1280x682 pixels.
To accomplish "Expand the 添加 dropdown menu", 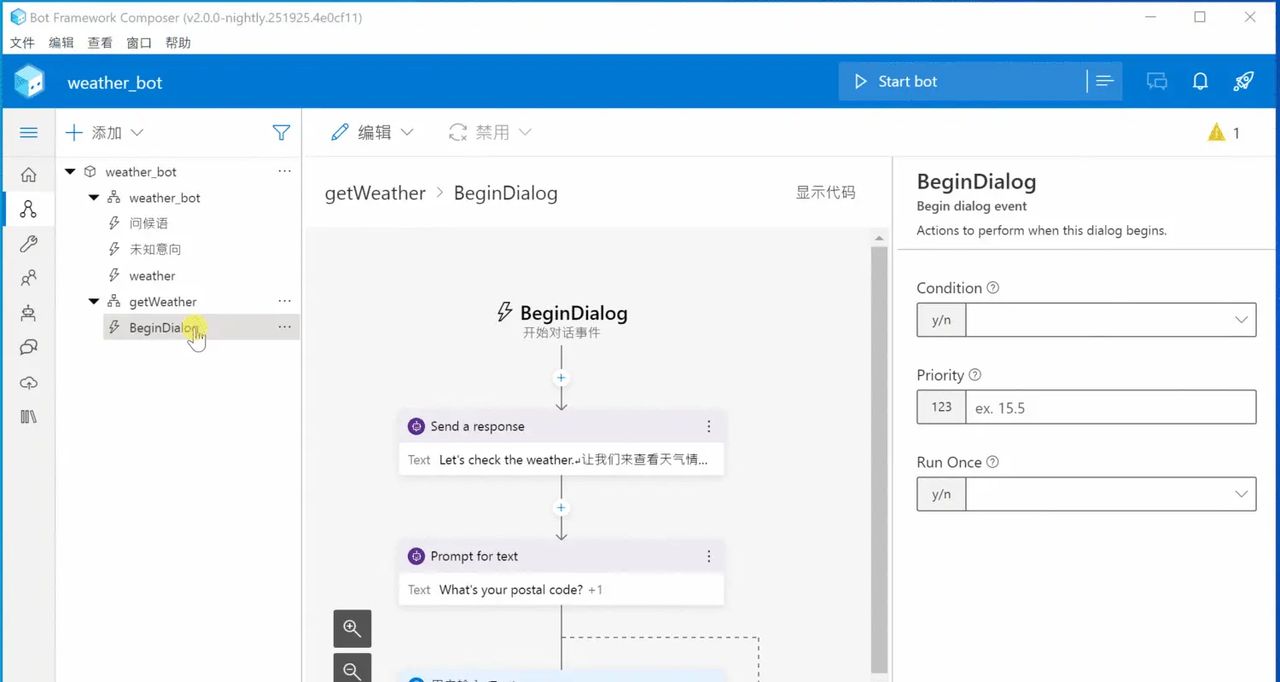I will pyautogui.click(x=105, y=133).
